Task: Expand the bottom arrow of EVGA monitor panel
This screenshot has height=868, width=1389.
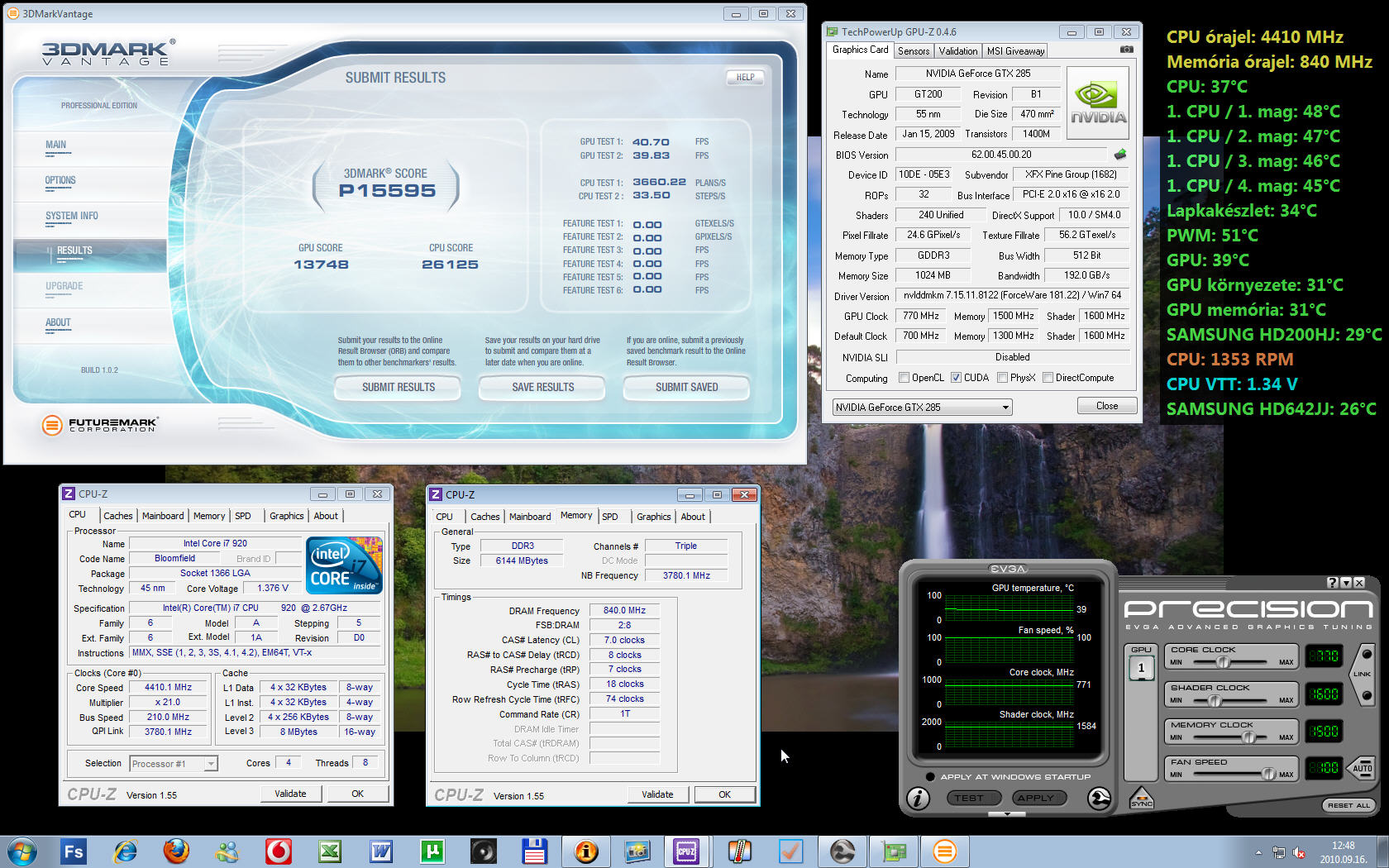Action: click(1007, 814)
